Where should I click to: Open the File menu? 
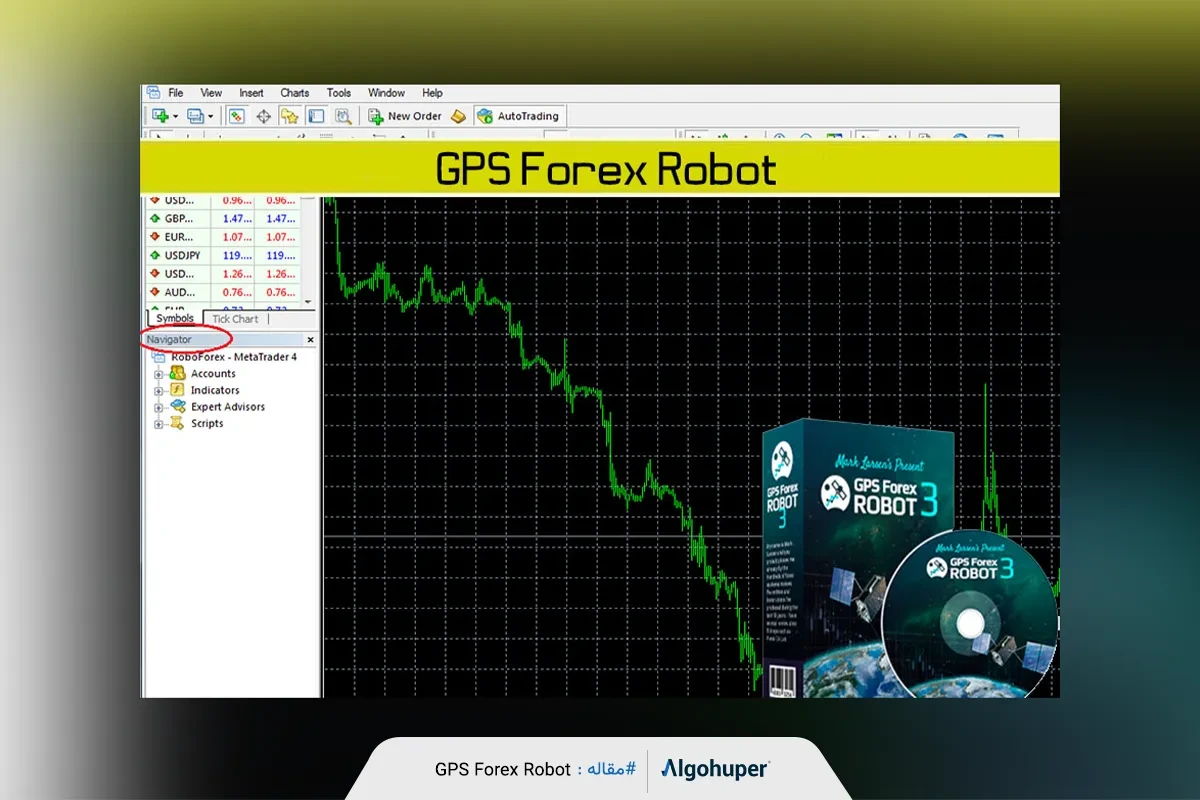176,93
